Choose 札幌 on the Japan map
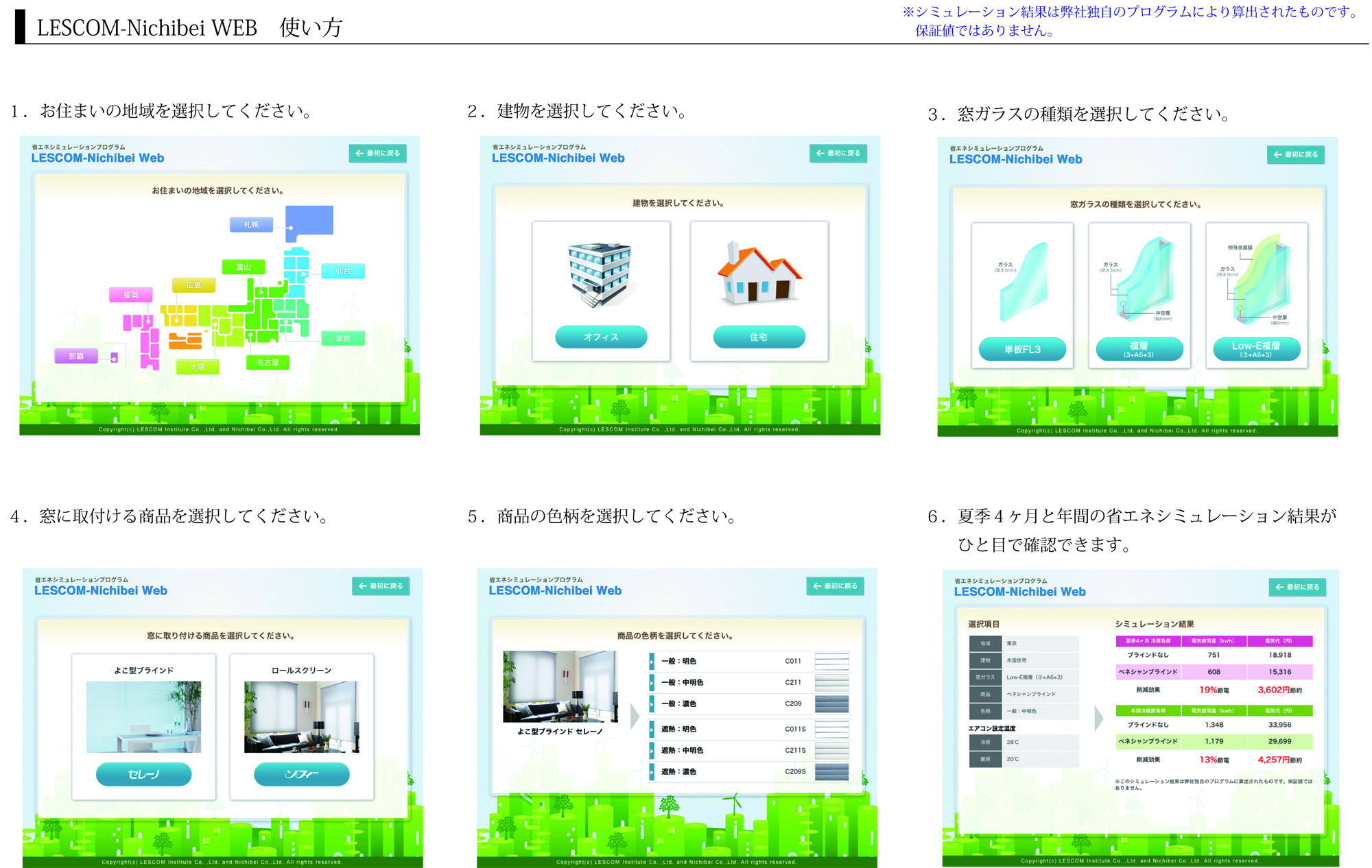This screenshot has height=868, width=1372. pyautogui.click(x=251, y=225)
